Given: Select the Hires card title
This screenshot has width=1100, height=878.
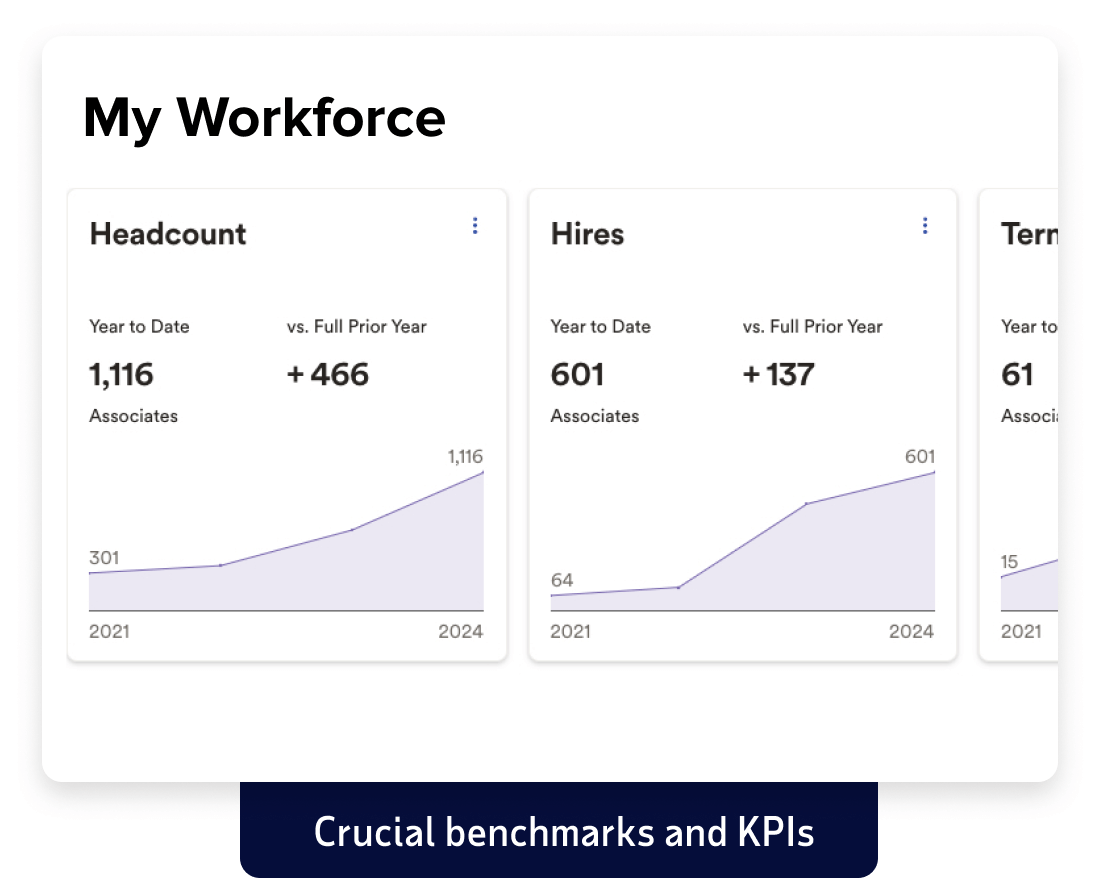Looking at the screenshot, I should pyautogui.click(x=587, y=234).
